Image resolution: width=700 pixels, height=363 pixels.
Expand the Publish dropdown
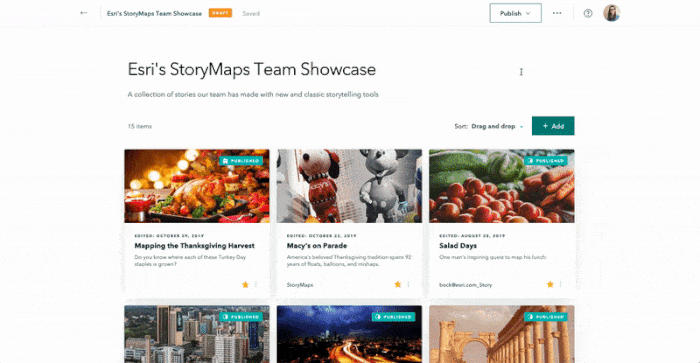516,13
